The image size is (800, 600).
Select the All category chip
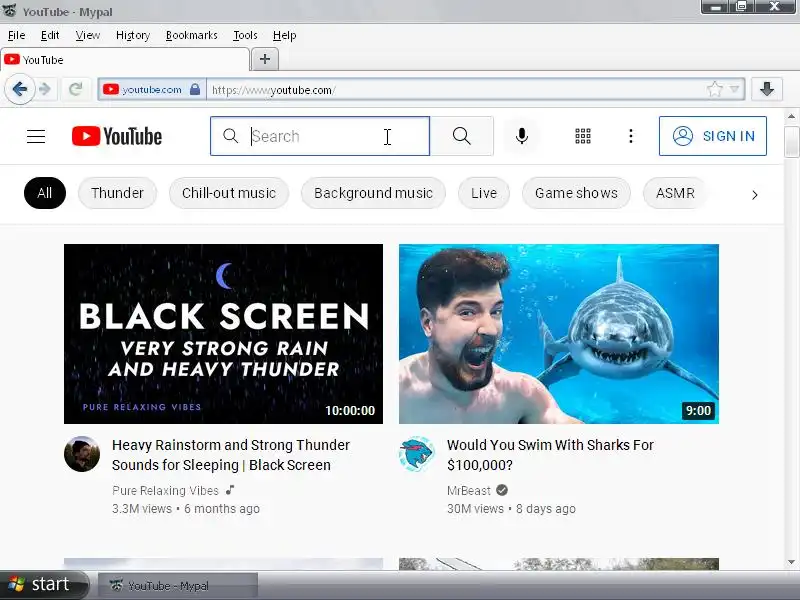[x=45, y=193]
